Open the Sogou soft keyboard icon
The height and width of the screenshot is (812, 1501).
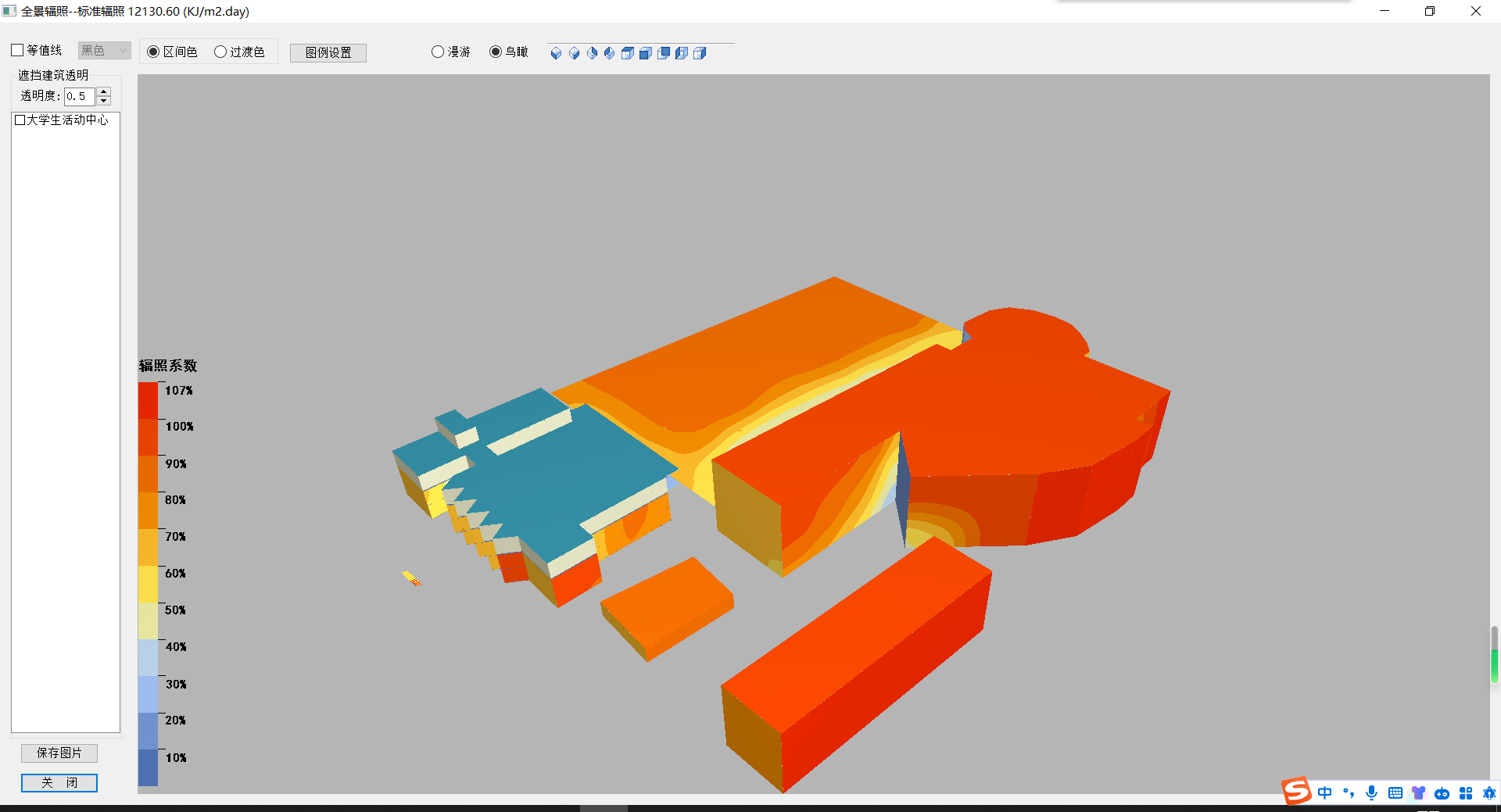point(1395,793)
